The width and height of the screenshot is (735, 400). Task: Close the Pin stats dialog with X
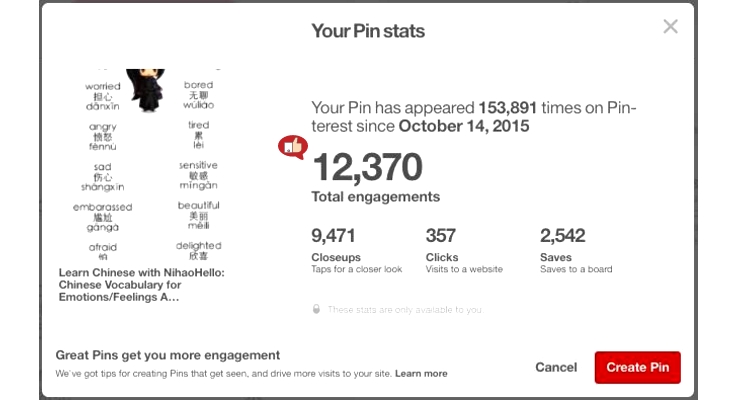[x=670, y=27]
